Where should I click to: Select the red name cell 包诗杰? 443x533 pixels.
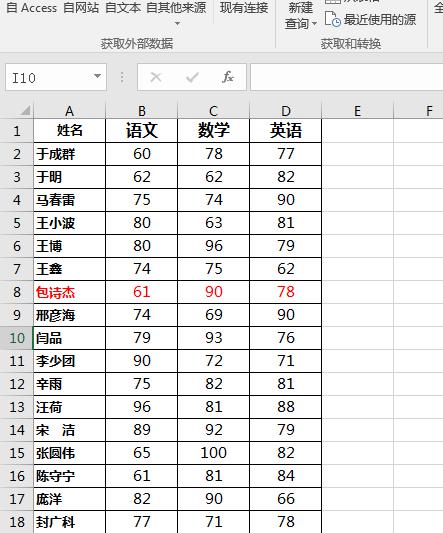coord(70,292)
